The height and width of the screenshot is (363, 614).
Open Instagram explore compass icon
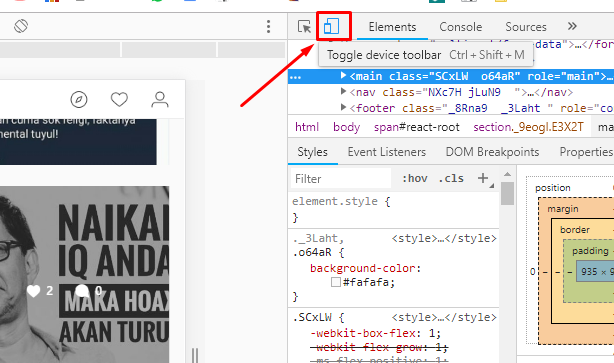79,99
